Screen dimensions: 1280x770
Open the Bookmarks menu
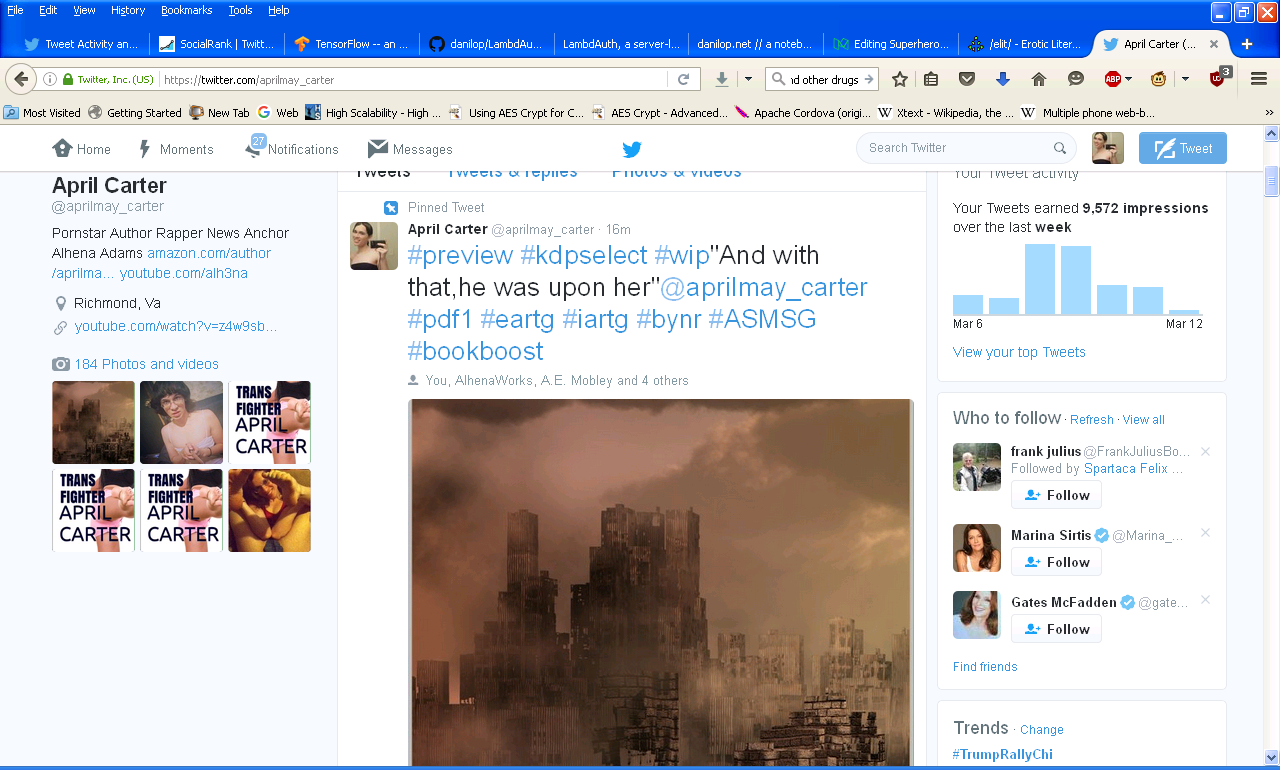click(187, 10)
